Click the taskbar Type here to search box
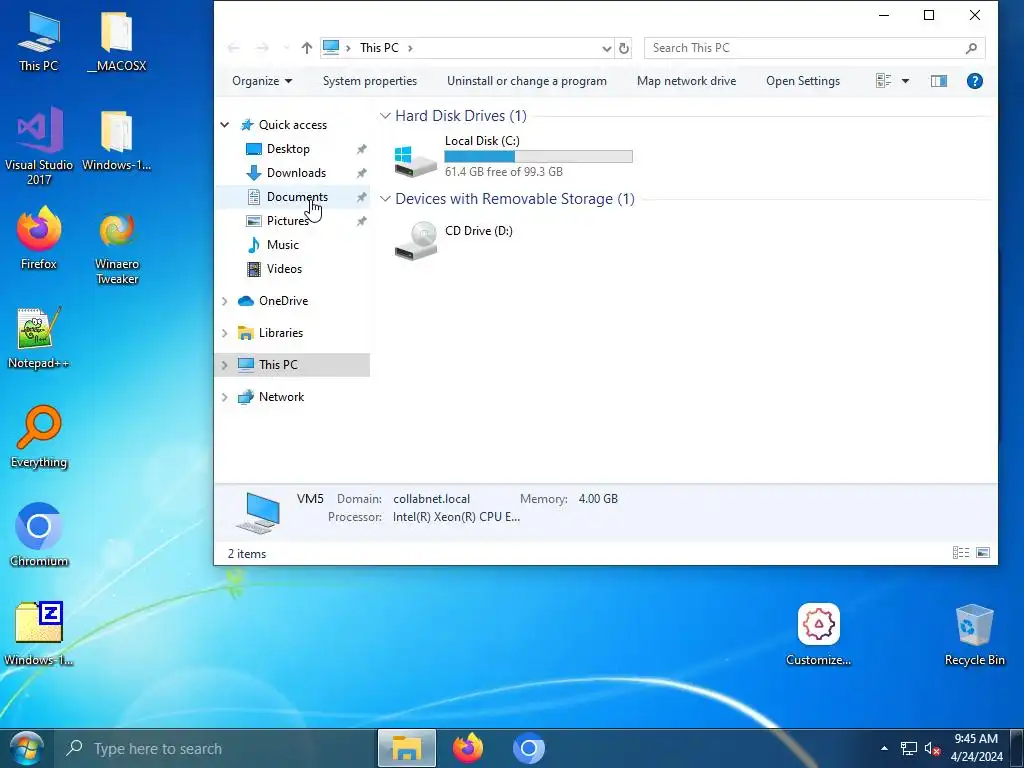1024x768 pixels. [215, 748]
